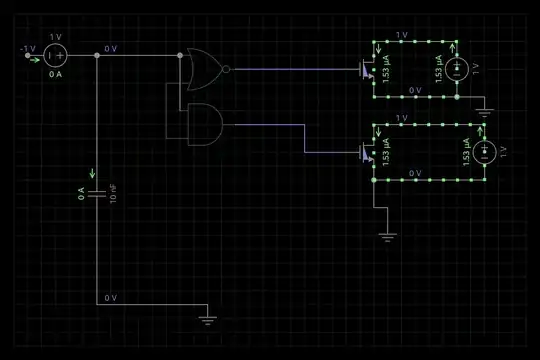Select the upper right 1 V source
The height and width of the screenshot is (360, 540).
pos(457,69)
